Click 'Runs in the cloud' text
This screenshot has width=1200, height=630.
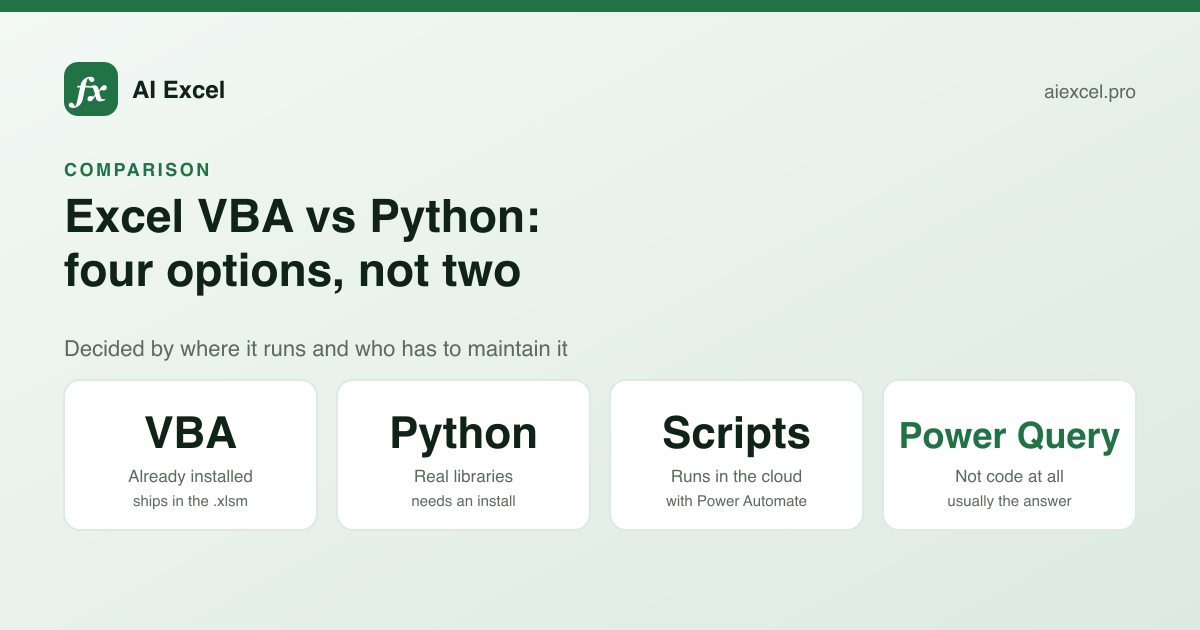(736, 476)
